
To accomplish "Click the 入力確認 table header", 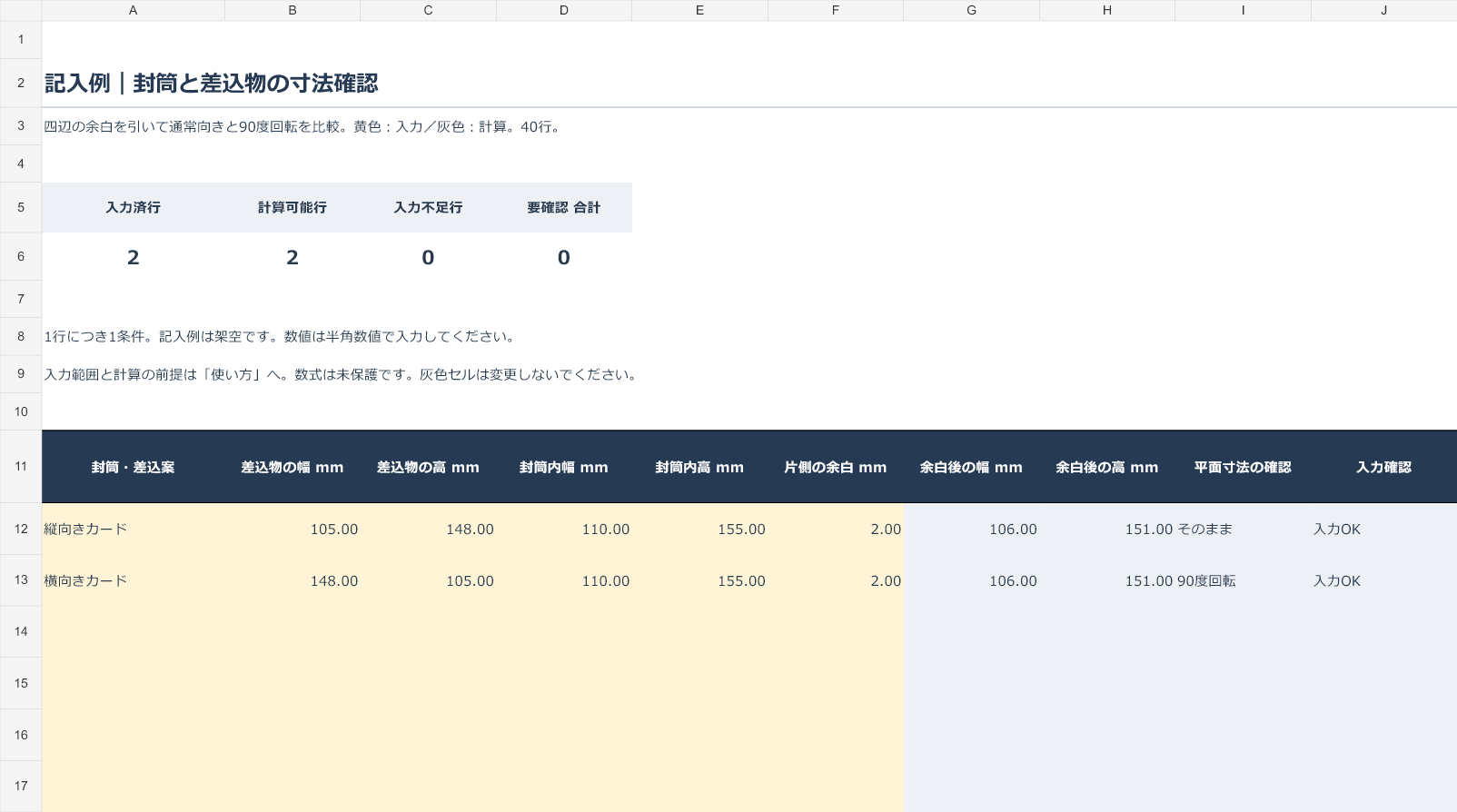I will point(1383,467).
